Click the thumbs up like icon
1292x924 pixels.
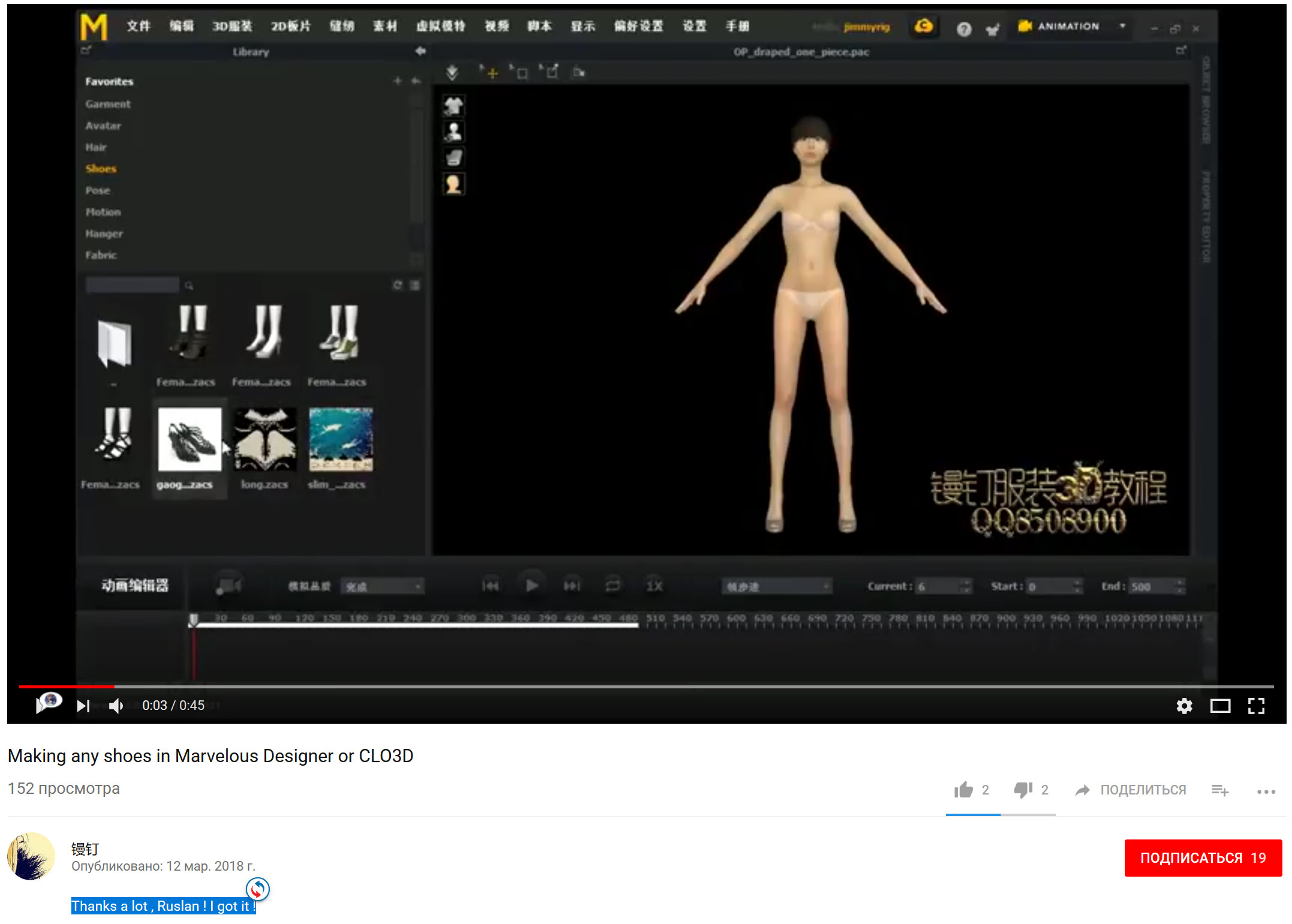963,790
